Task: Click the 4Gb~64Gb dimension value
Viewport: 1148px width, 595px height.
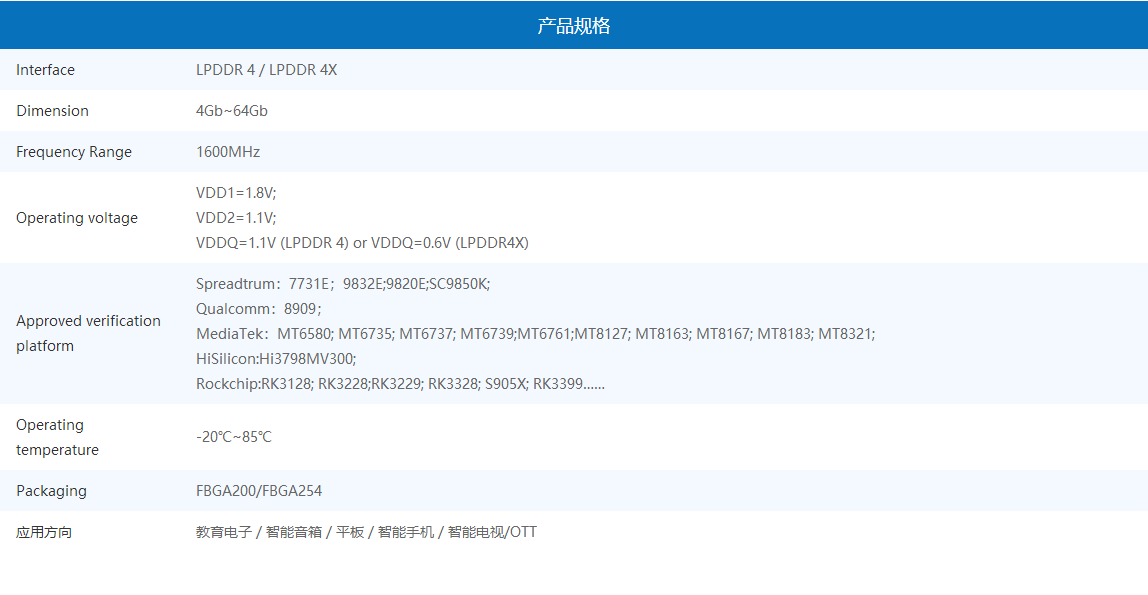Action: pos(232,111)
